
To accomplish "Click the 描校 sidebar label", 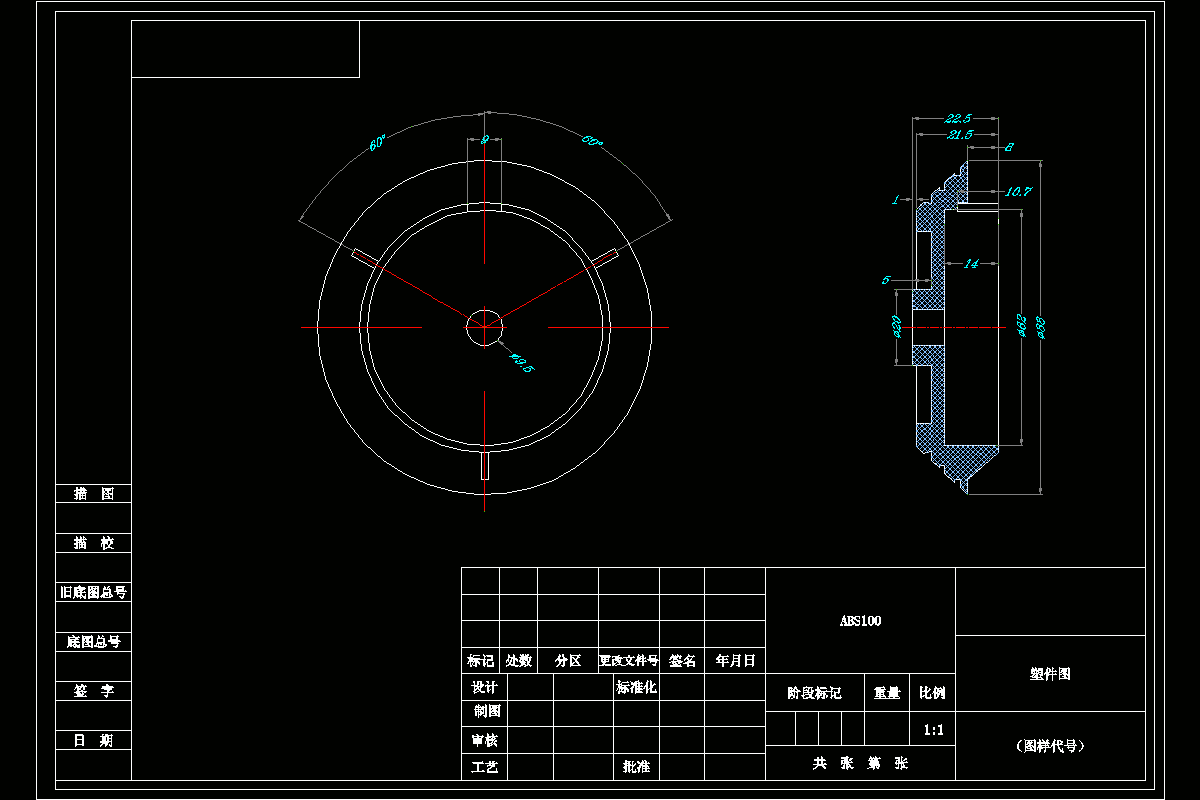I will (94, 543).
